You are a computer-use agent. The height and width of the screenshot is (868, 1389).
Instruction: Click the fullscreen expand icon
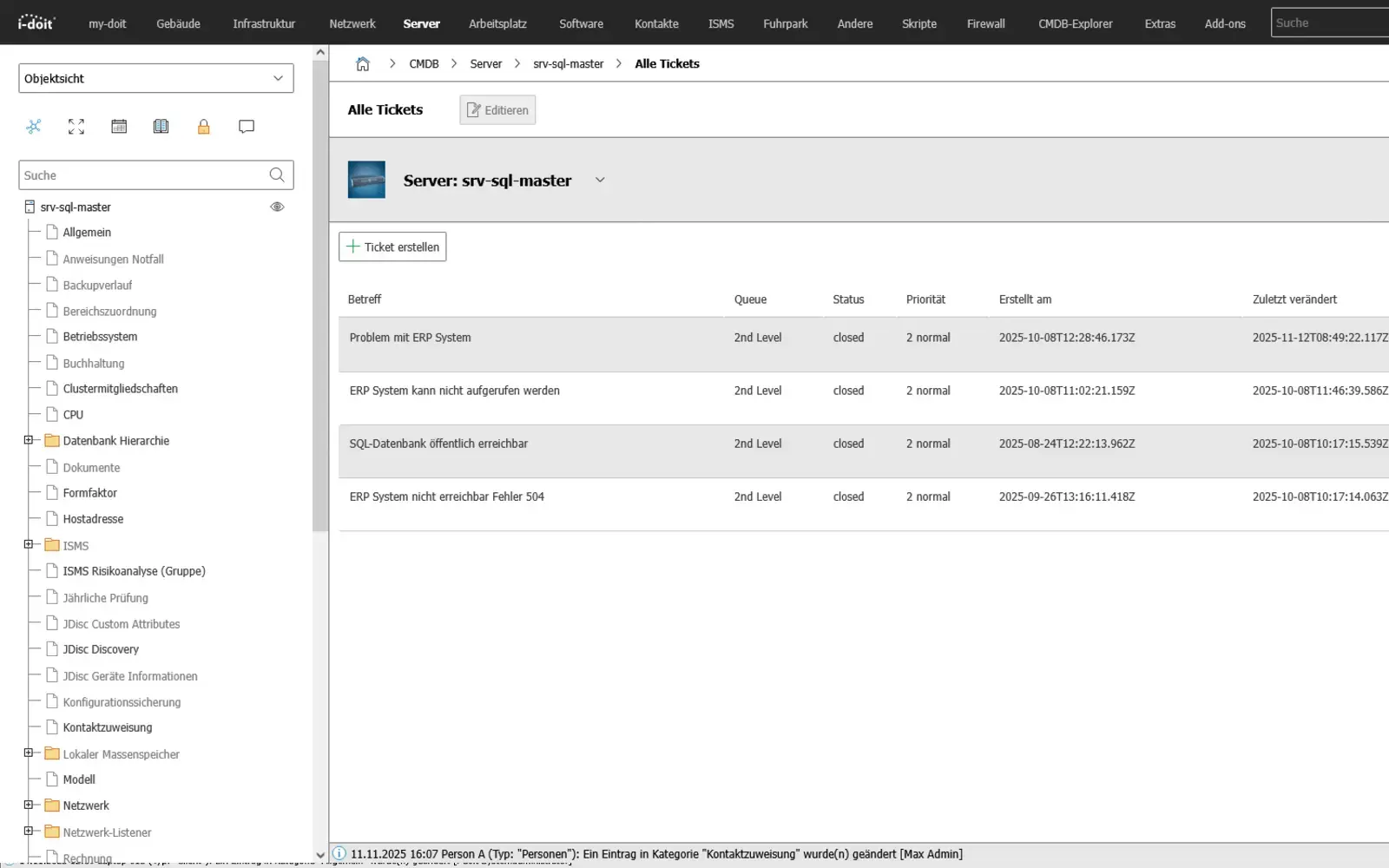[76, 127]
